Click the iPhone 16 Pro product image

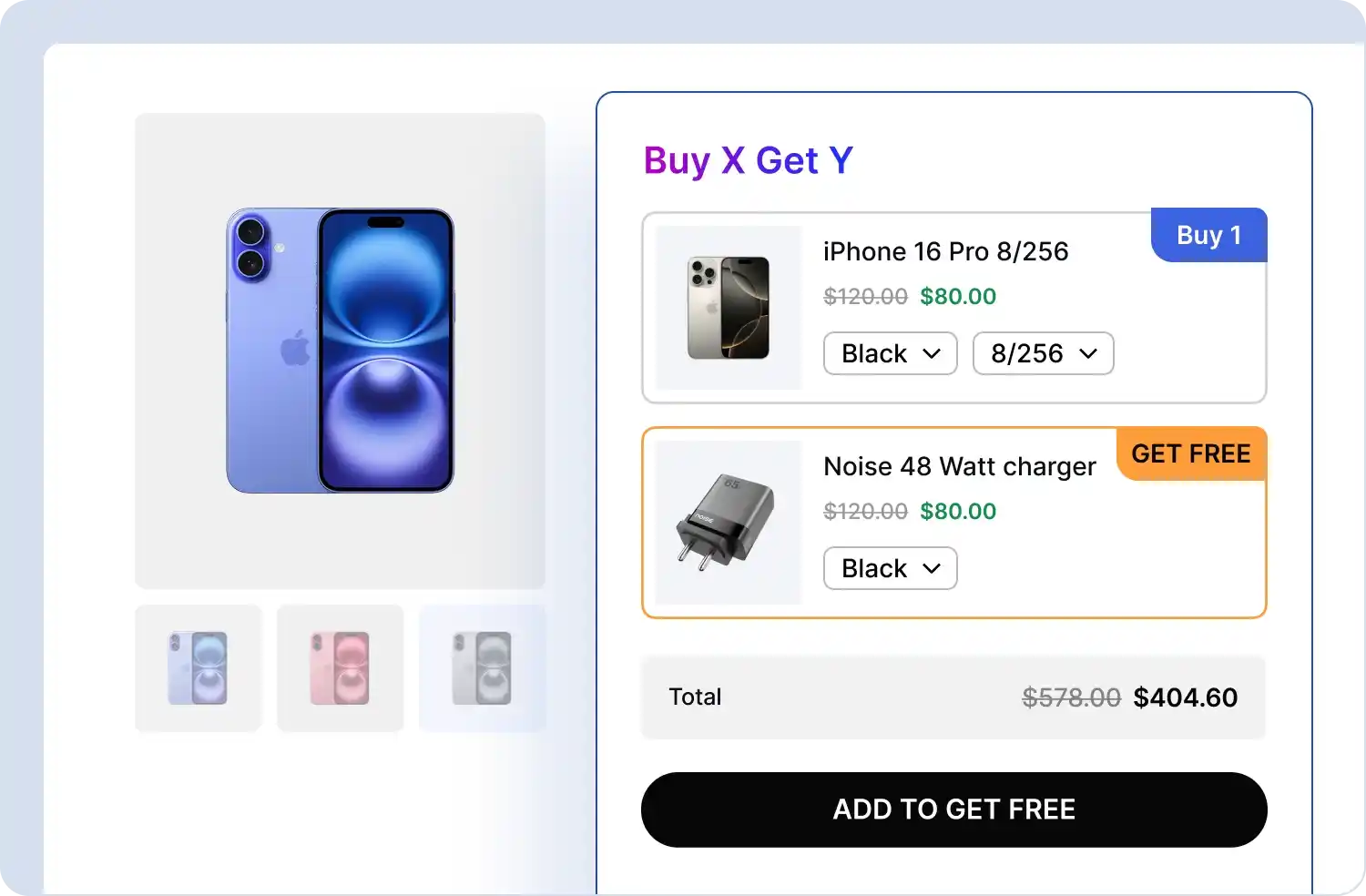(x=728, y=308)
